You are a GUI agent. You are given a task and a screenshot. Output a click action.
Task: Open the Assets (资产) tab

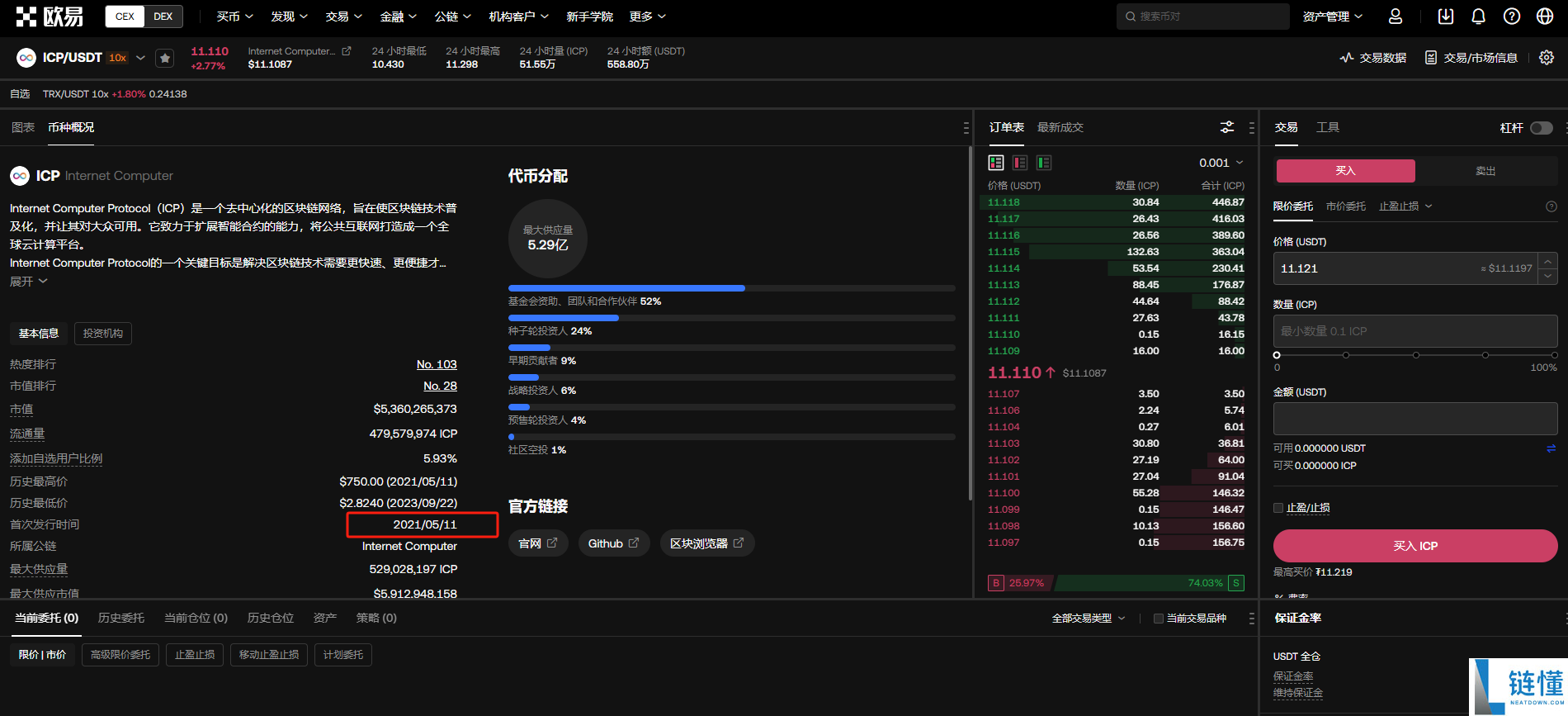coord(325,619)
